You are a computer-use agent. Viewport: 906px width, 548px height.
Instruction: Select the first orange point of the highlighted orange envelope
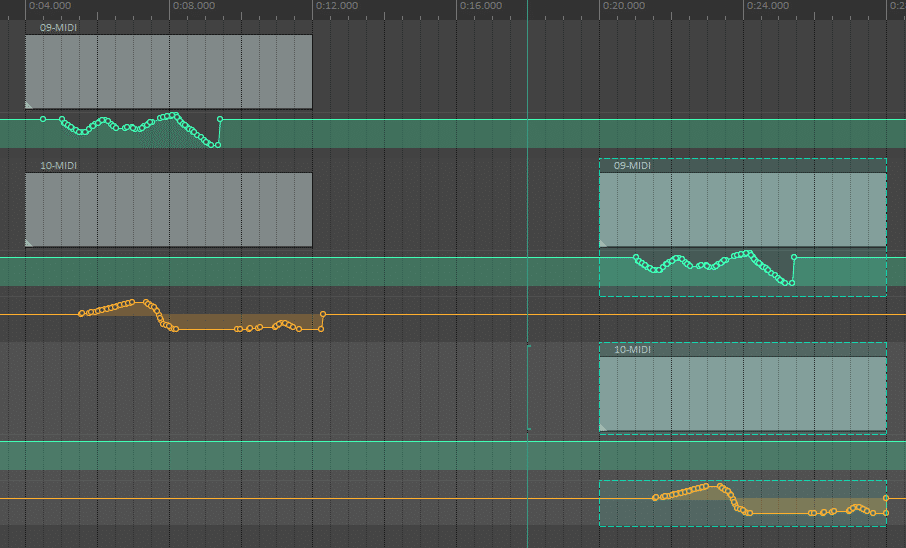click(655, 498)
